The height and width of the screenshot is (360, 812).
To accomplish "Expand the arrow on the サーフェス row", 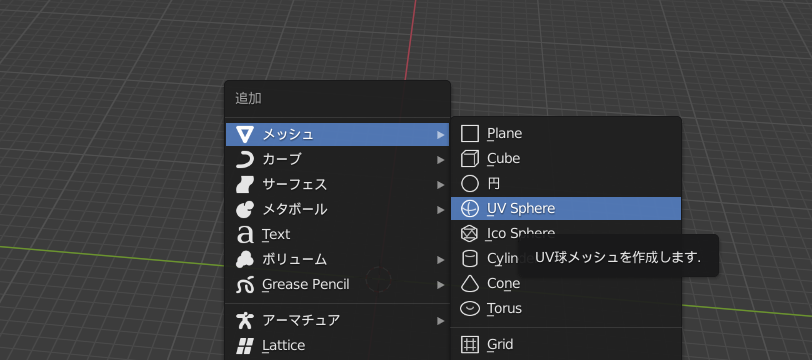I will coord(440,184).
